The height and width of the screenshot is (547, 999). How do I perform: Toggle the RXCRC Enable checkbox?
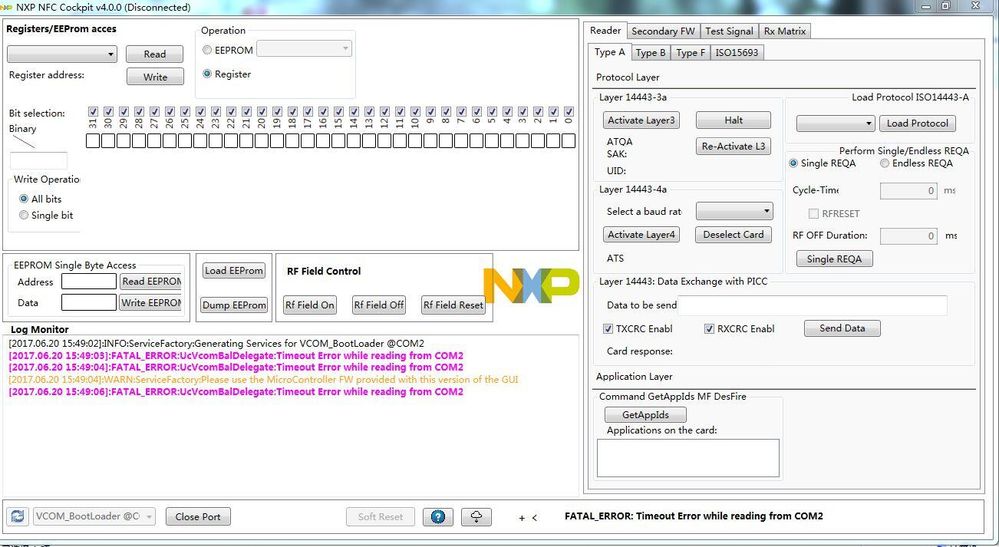tap(709, 329)
